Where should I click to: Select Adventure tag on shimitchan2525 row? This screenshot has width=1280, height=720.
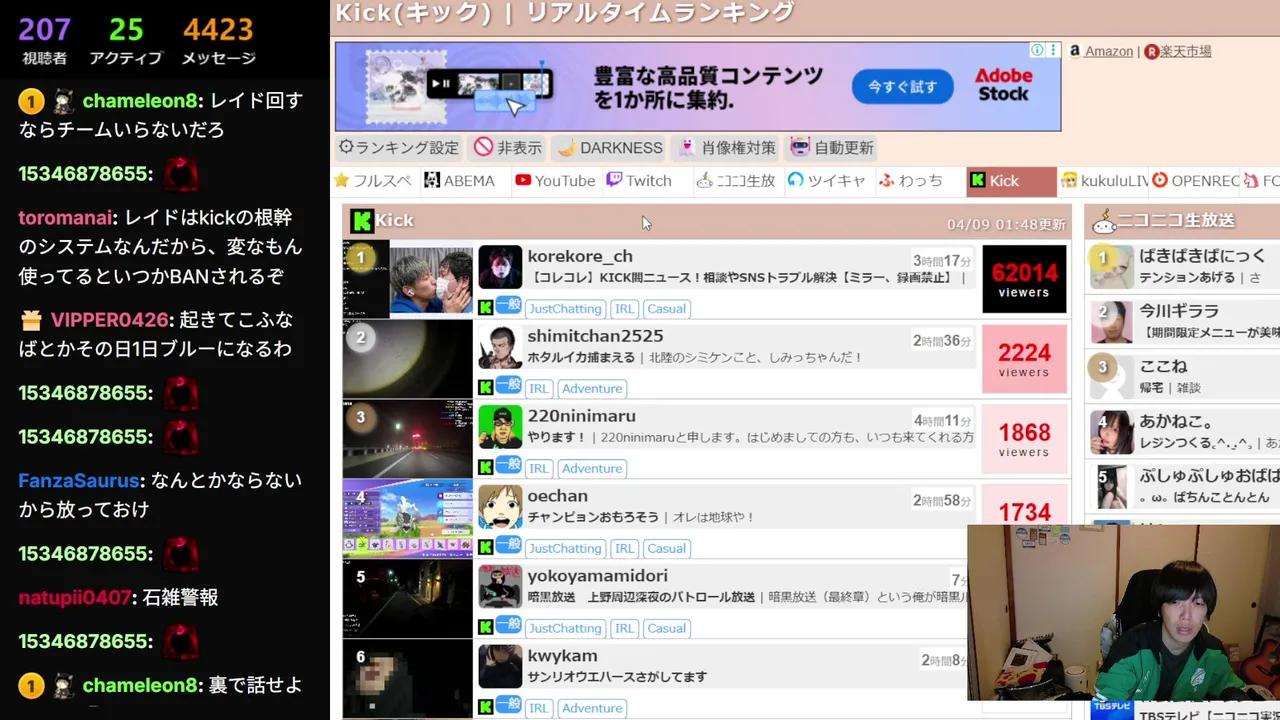point(592,388)
